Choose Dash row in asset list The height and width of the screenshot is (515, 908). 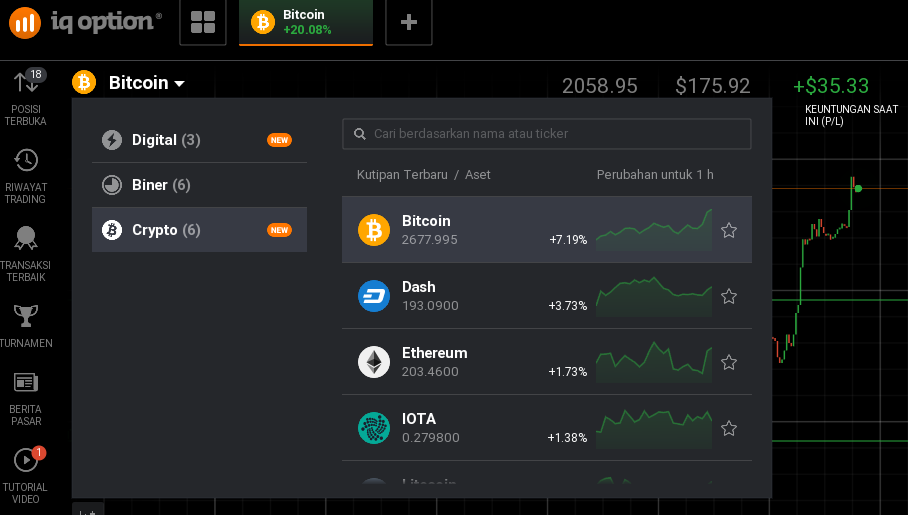click(547, 296)
